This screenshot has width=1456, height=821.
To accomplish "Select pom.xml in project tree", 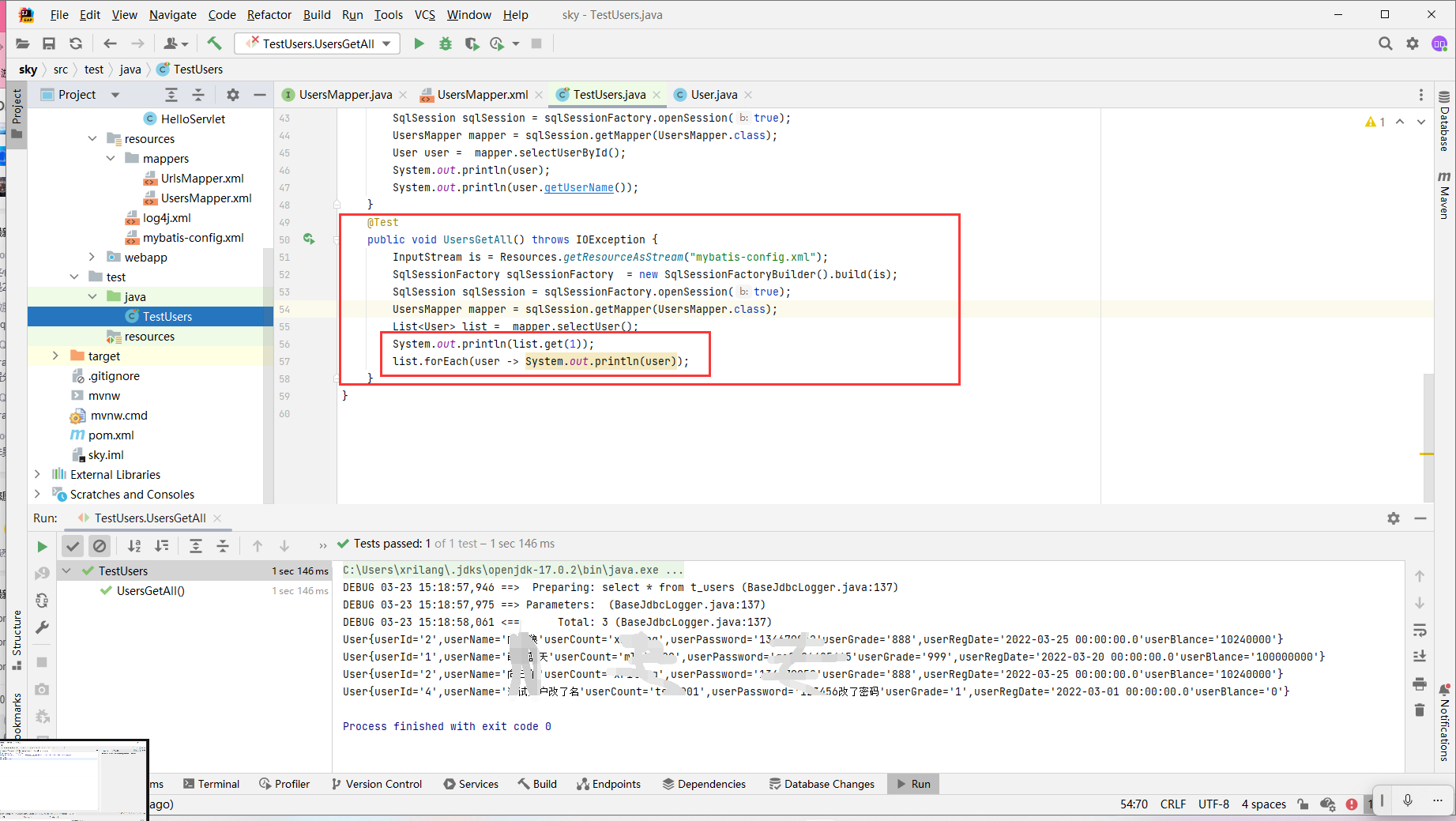I will coord(111,435).
